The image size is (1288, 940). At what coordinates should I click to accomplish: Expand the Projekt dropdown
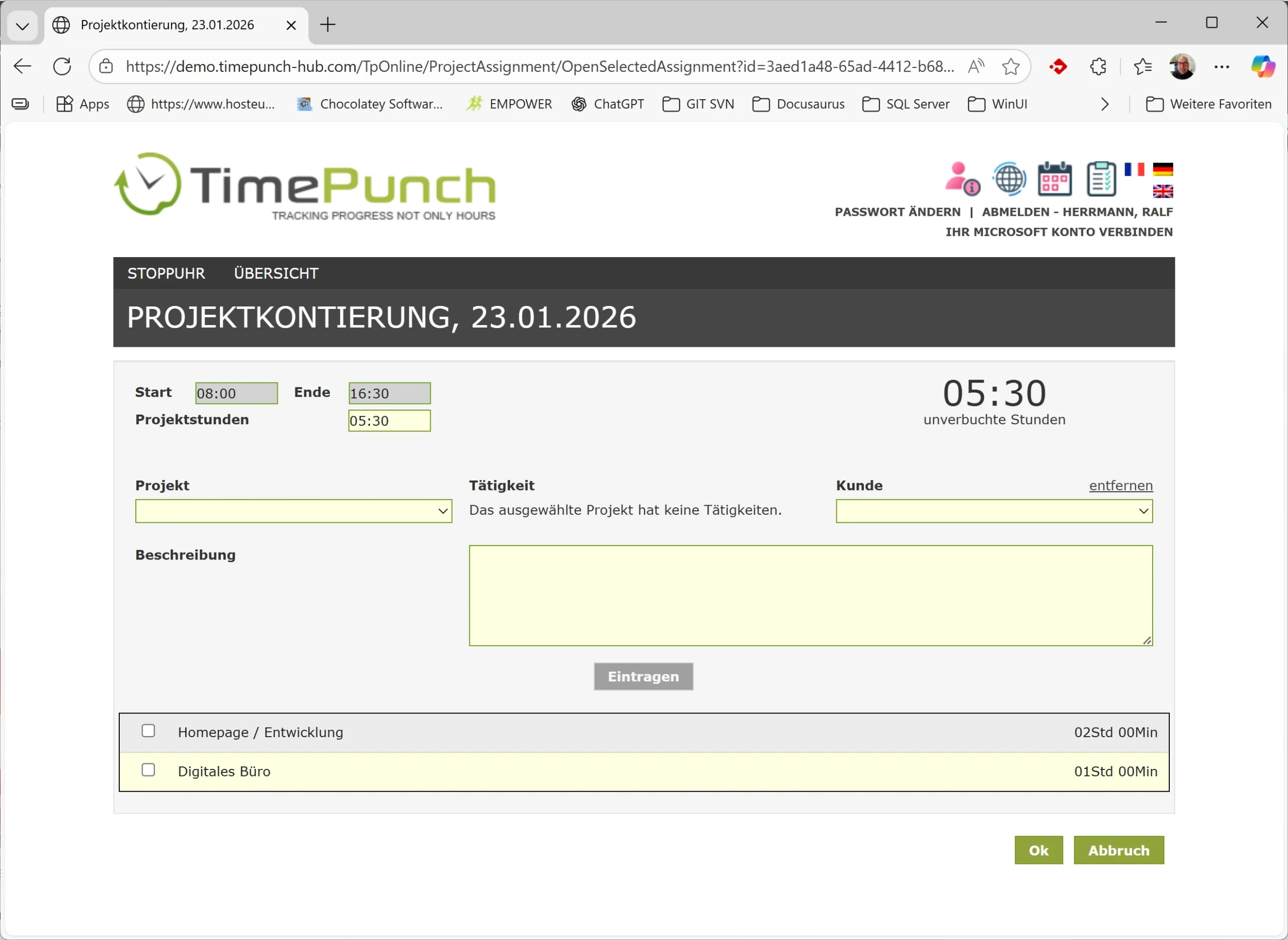pos(293,511)
